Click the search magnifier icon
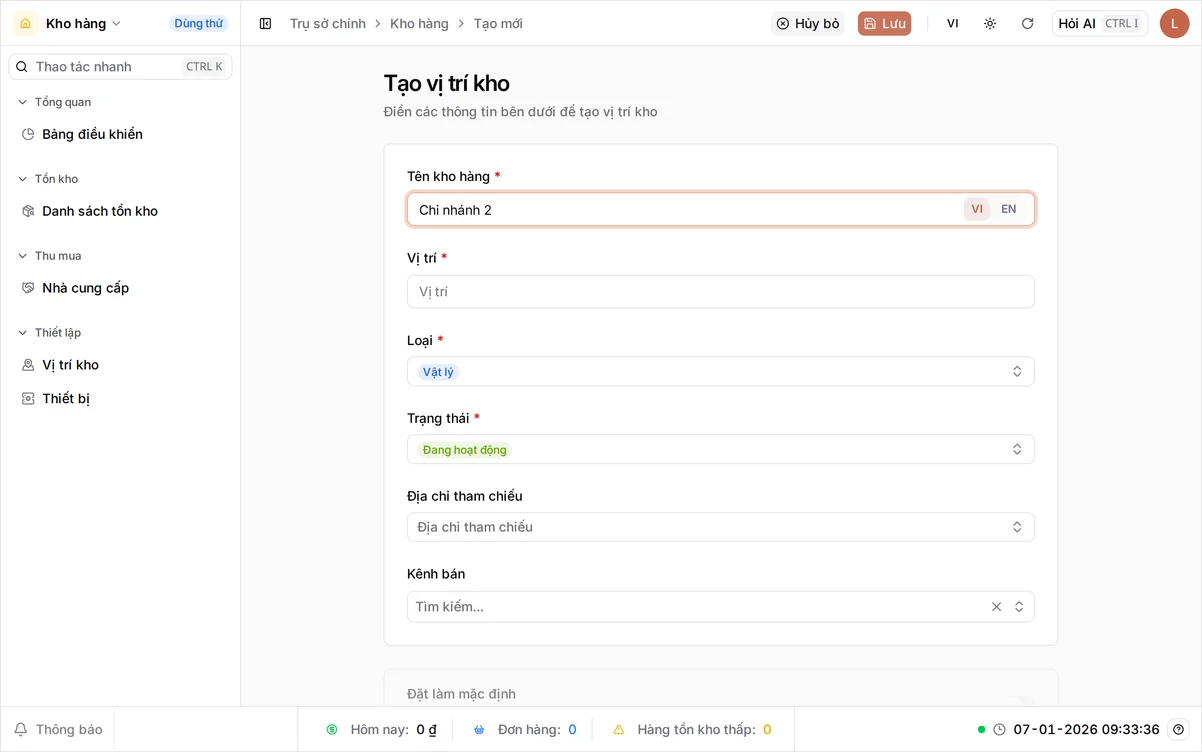Screen dimensions: 1202x752 pyautogui.click(x=22, y=66)
